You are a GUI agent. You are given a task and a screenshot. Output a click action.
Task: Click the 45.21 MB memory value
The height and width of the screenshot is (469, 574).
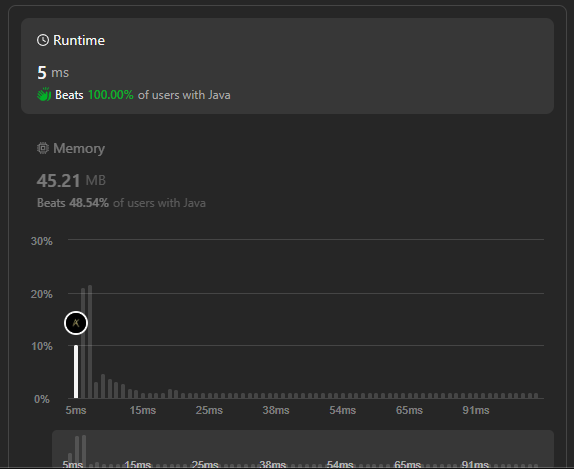point(71,180)
